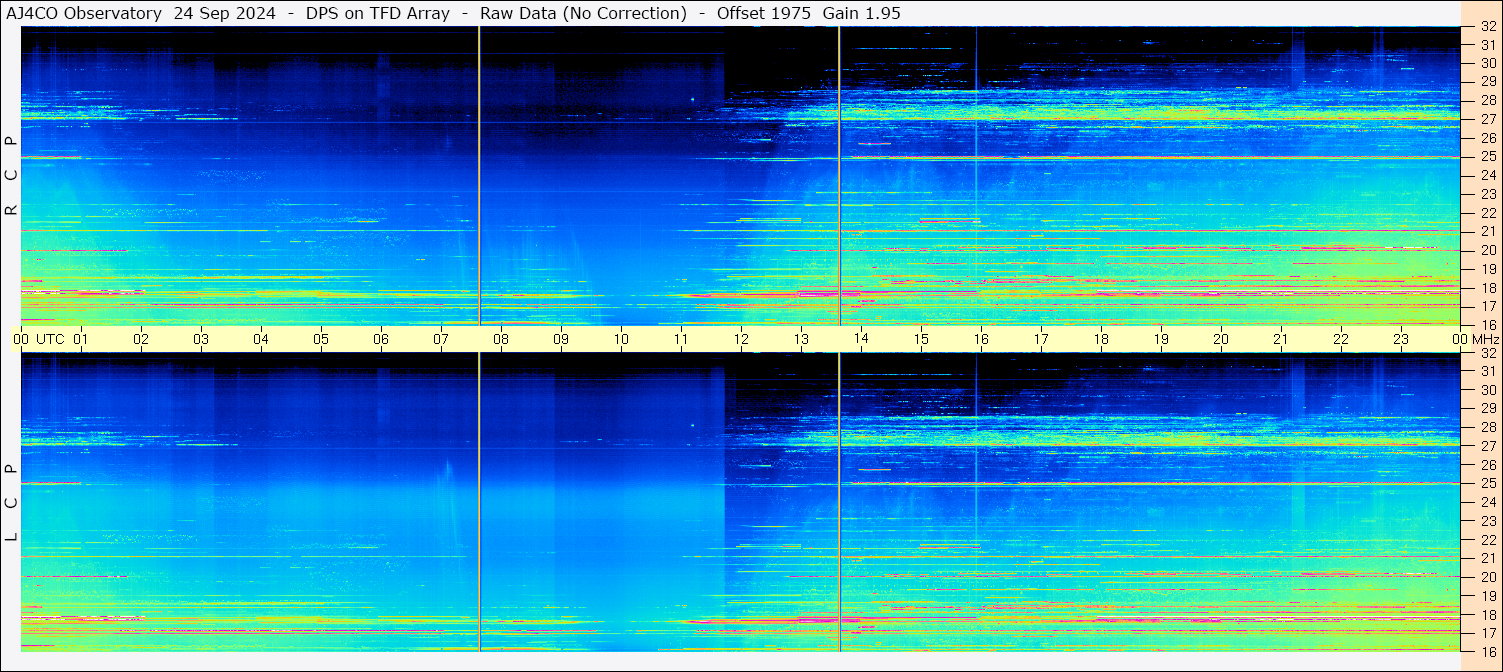Image resolution: width=1503 pixels, height=672 pixels.
Task: Click the 16 MHz tick on upper RCP scale
Action: click(1487, 325)
